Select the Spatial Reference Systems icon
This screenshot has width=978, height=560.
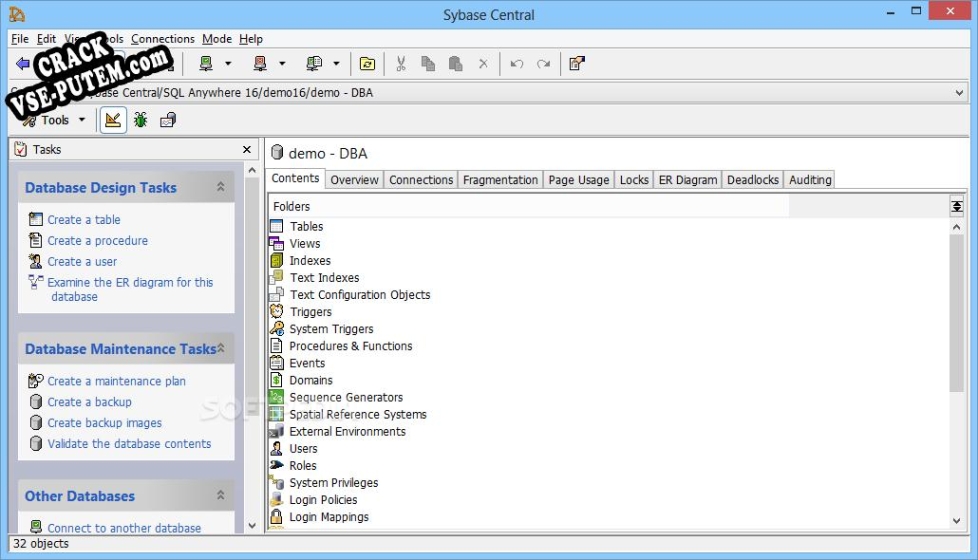coord(276,414)
